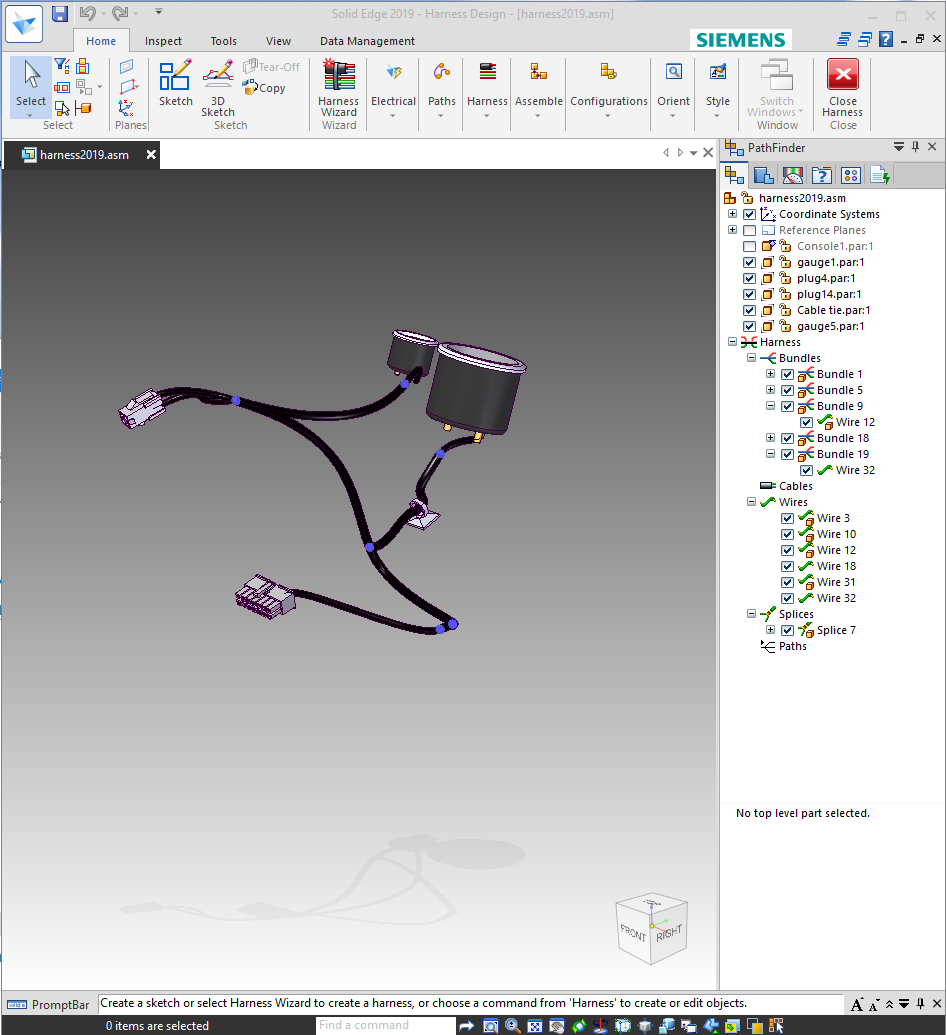Collapse the Wires node in PathFinder

point(751,502)
